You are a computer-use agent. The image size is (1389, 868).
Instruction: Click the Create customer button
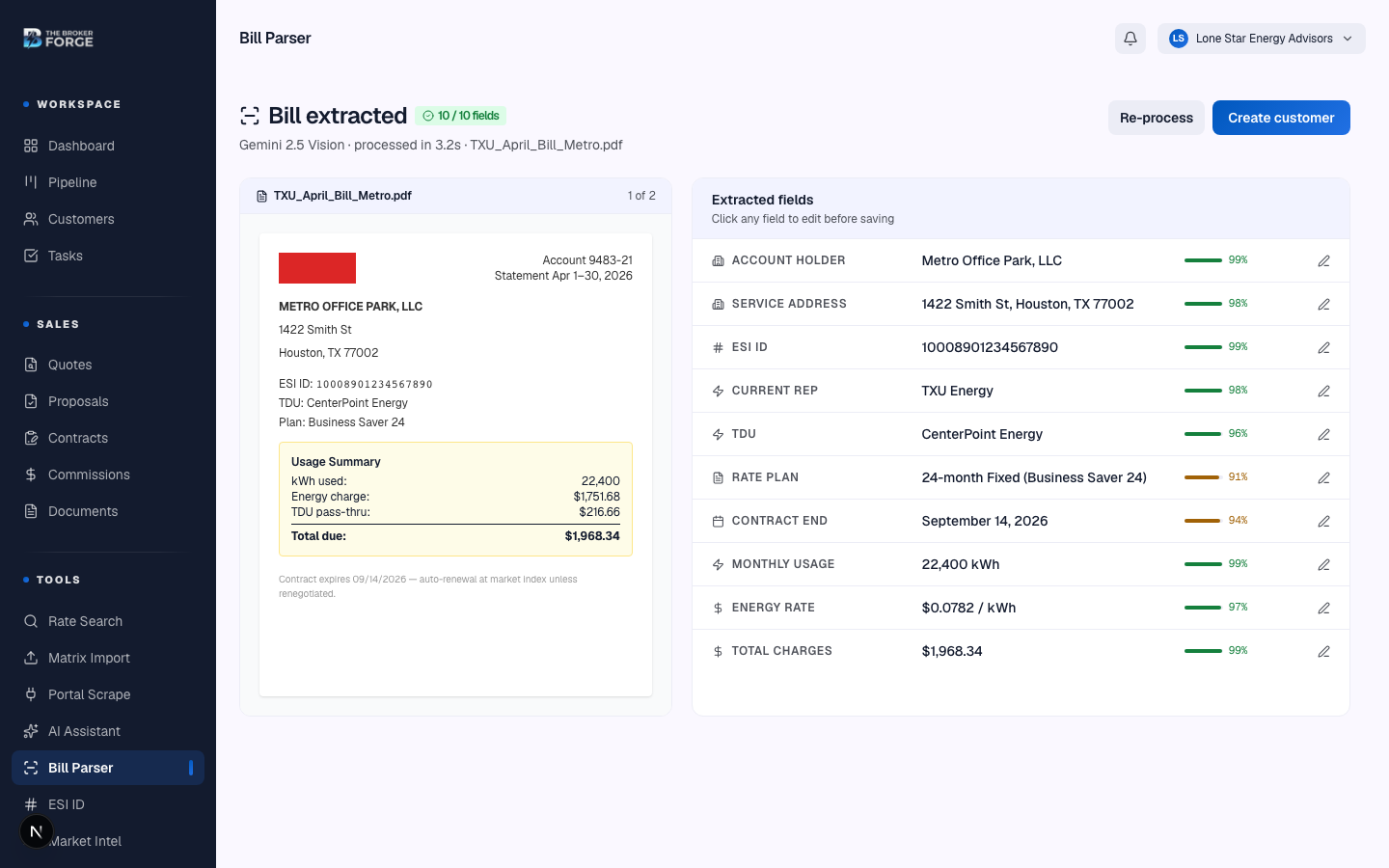(1281, 118)
